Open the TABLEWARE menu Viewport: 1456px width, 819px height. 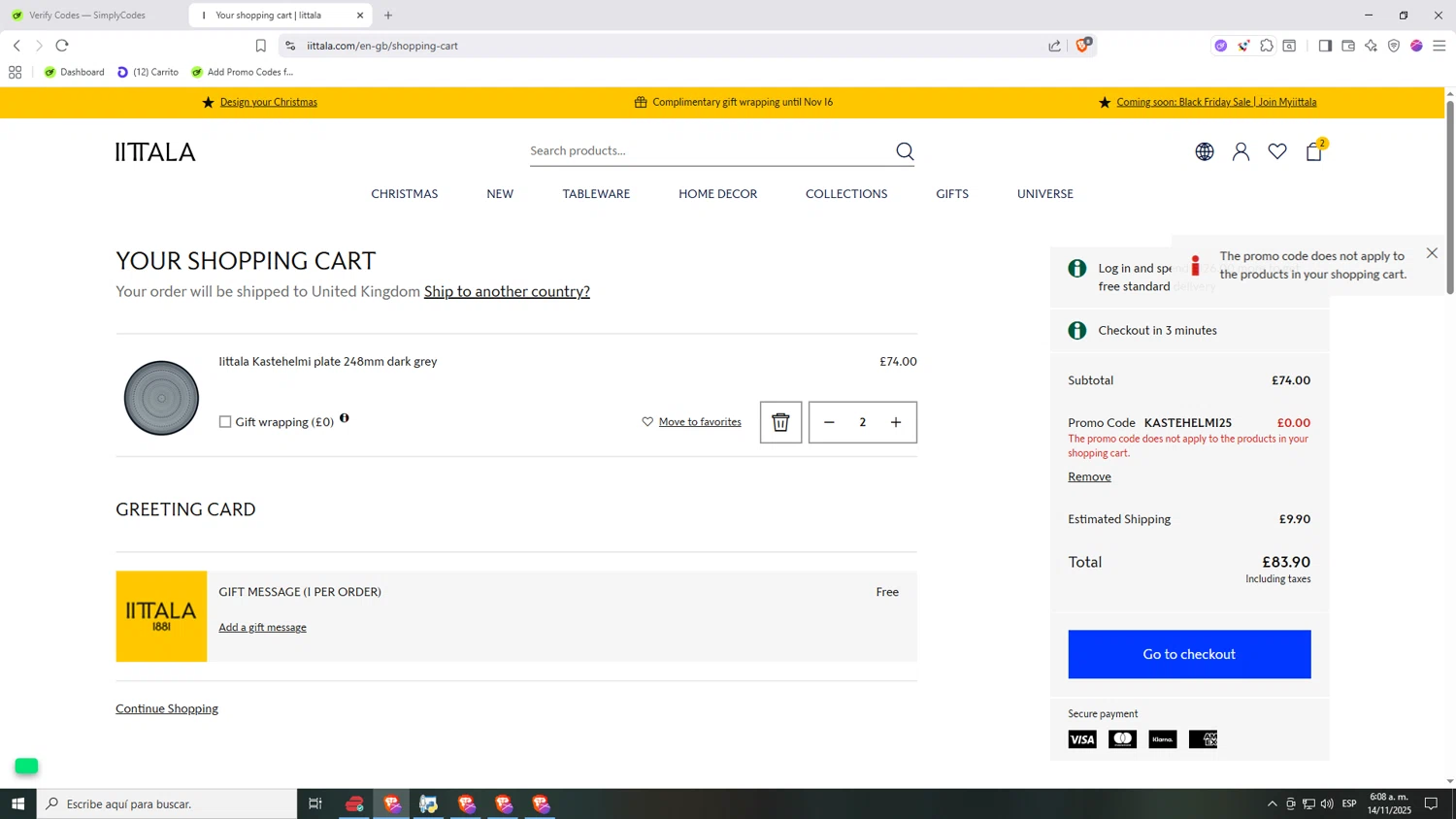[596, 194]
